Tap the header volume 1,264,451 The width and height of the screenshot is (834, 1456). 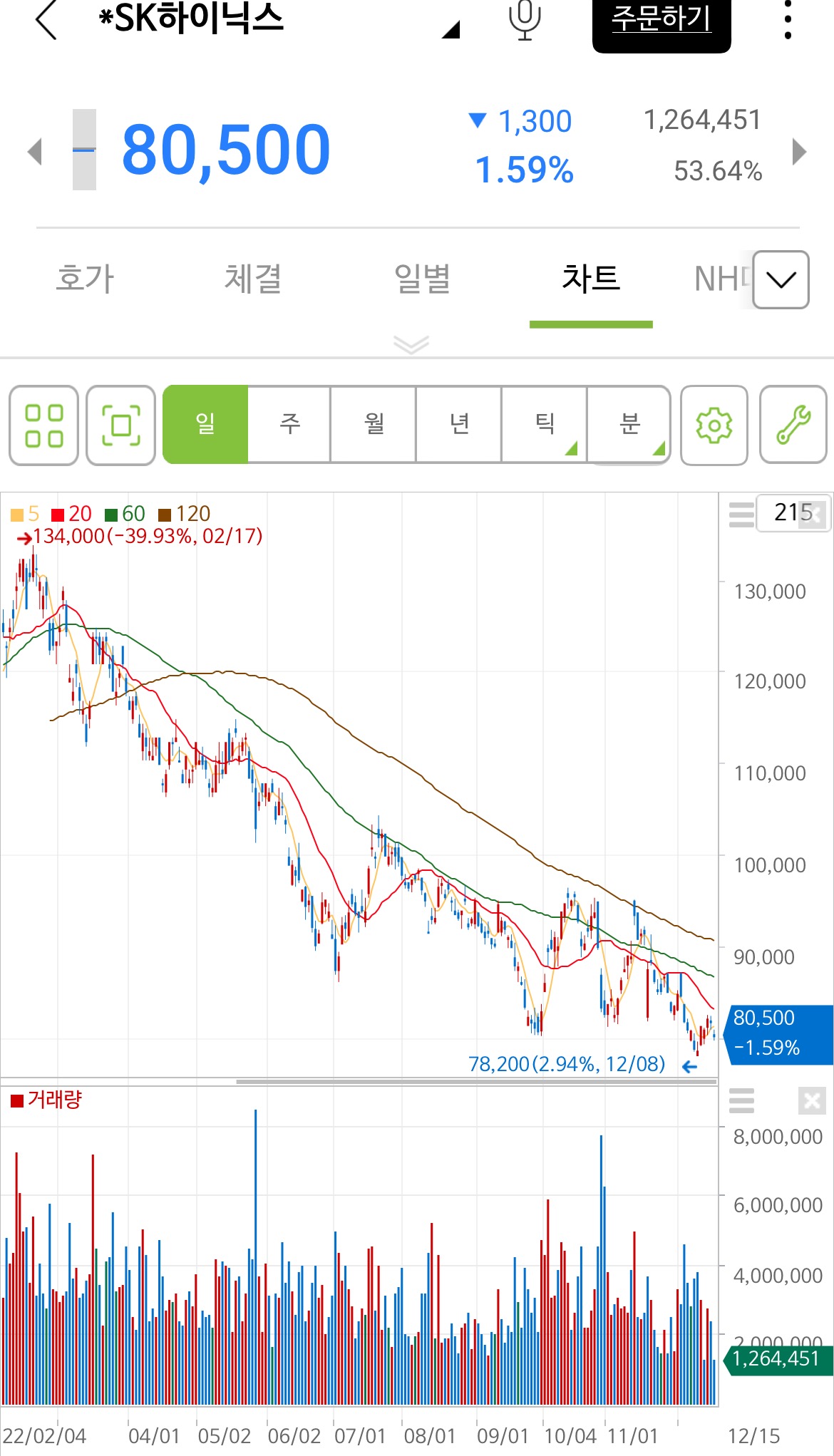(x=703, y=120)
